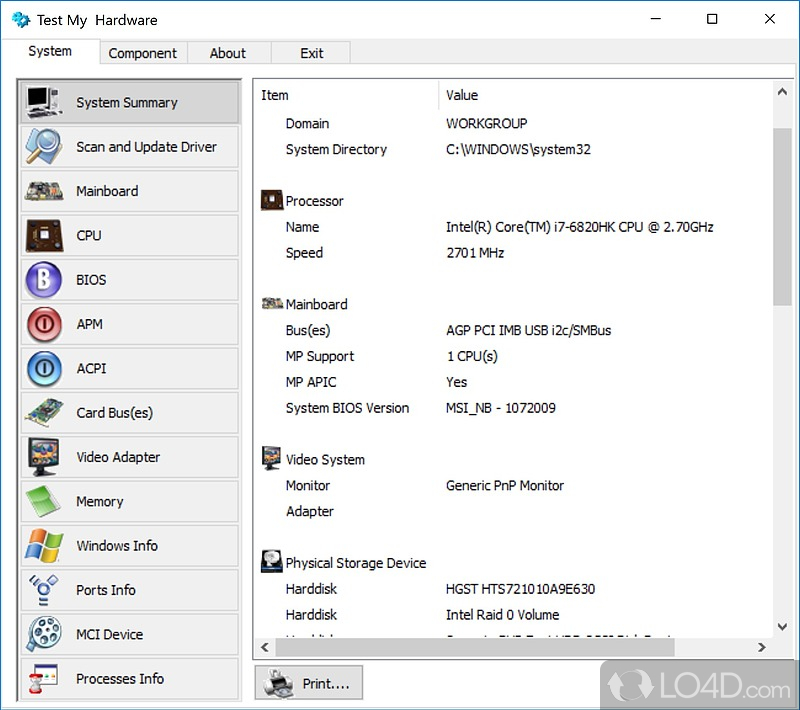The height and width of the screenshot is (710, 800).
Task: Click the CPU chip icon
Action: tap(44, 236)
